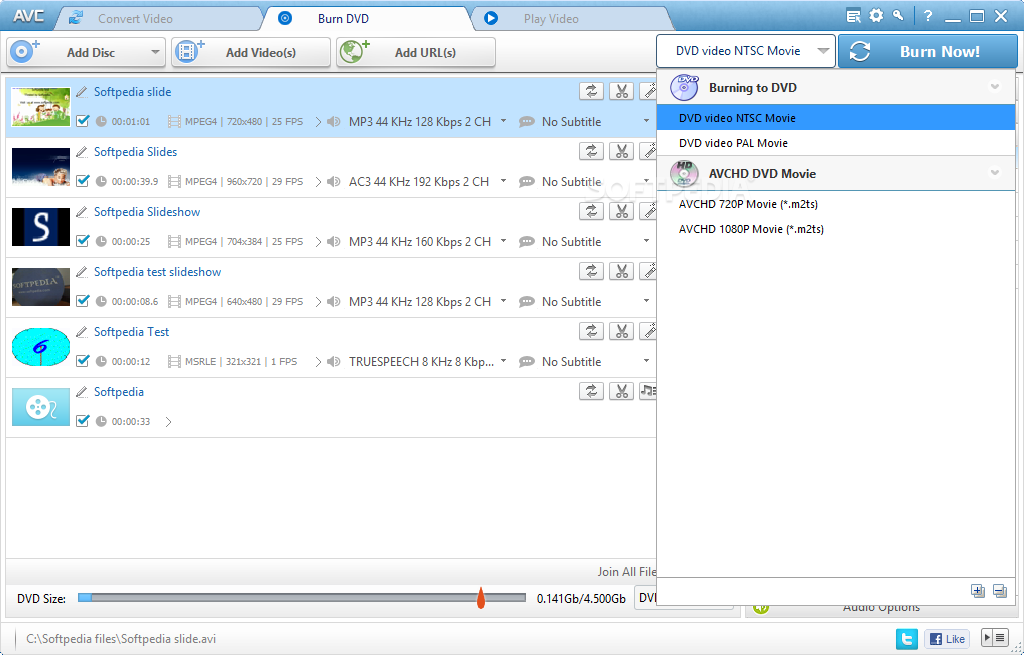Click the scissors icon on Softpedia Slideshow row
The width and height of the screenshot is (1024, 655).
click(x=622, y=212)
